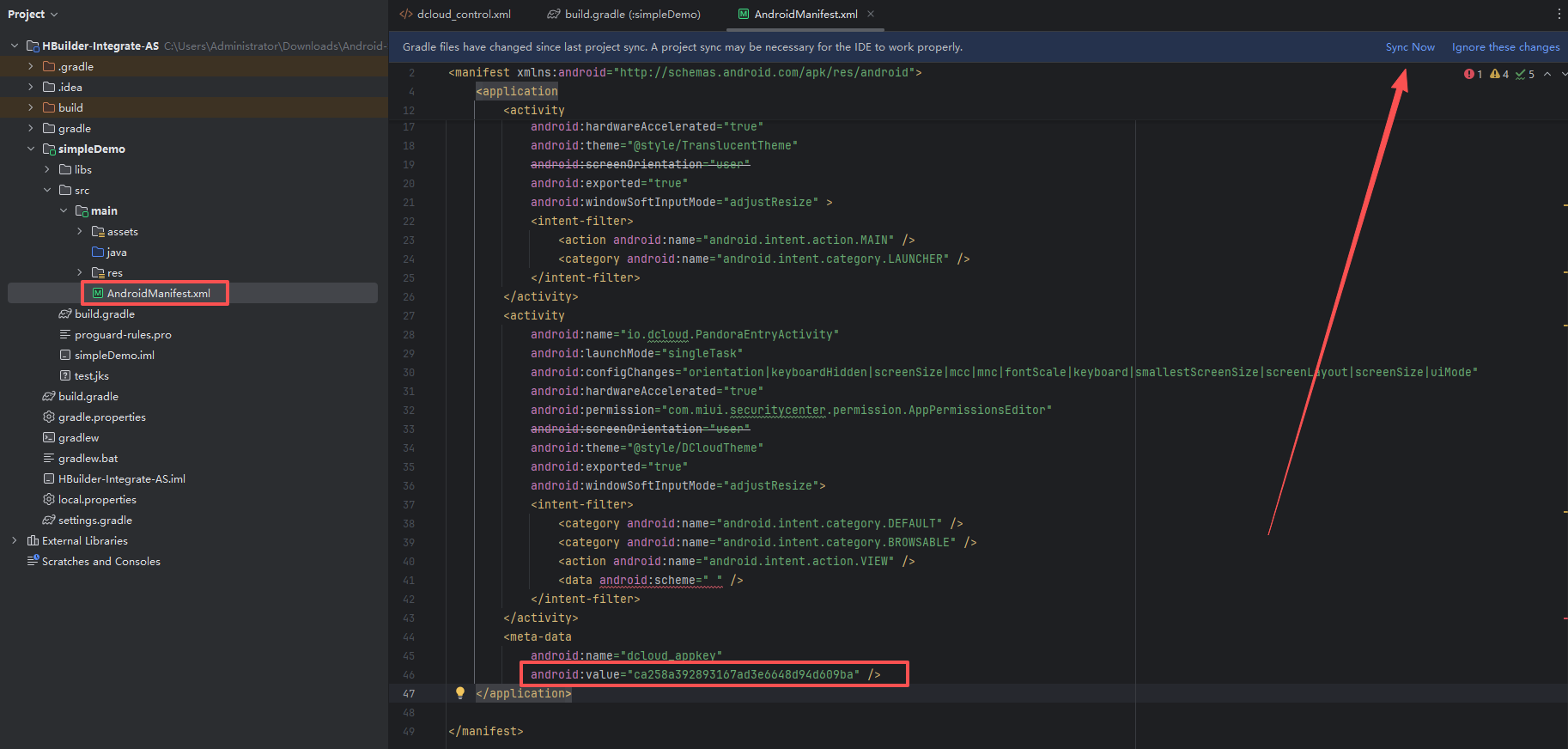
Task: Open HBuilder-Integrate-AS.iml file
Action: click(121, 478)
